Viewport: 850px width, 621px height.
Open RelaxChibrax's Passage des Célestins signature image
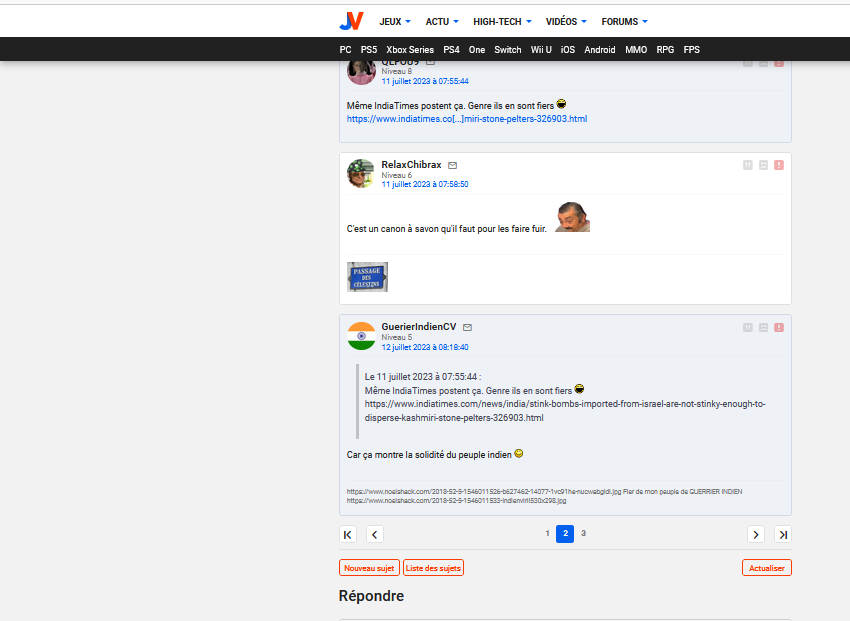(367, 277)
